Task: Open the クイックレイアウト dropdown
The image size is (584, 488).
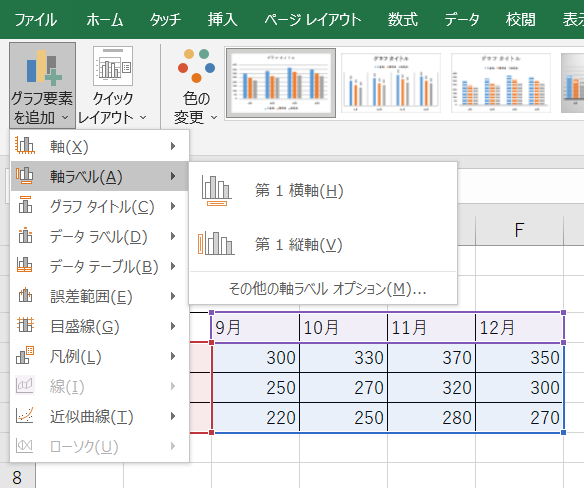Action: (x=112, y=85)
